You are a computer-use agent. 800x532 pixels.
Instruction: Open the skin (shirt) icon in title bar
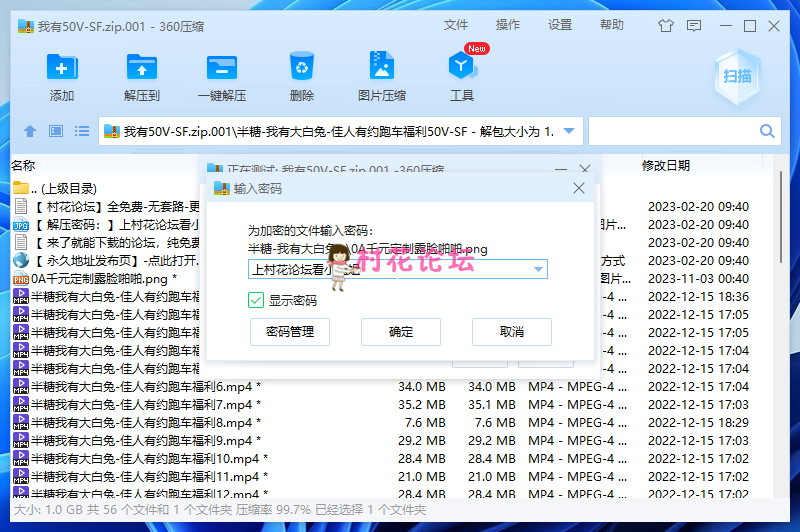[x=665, y=26]
